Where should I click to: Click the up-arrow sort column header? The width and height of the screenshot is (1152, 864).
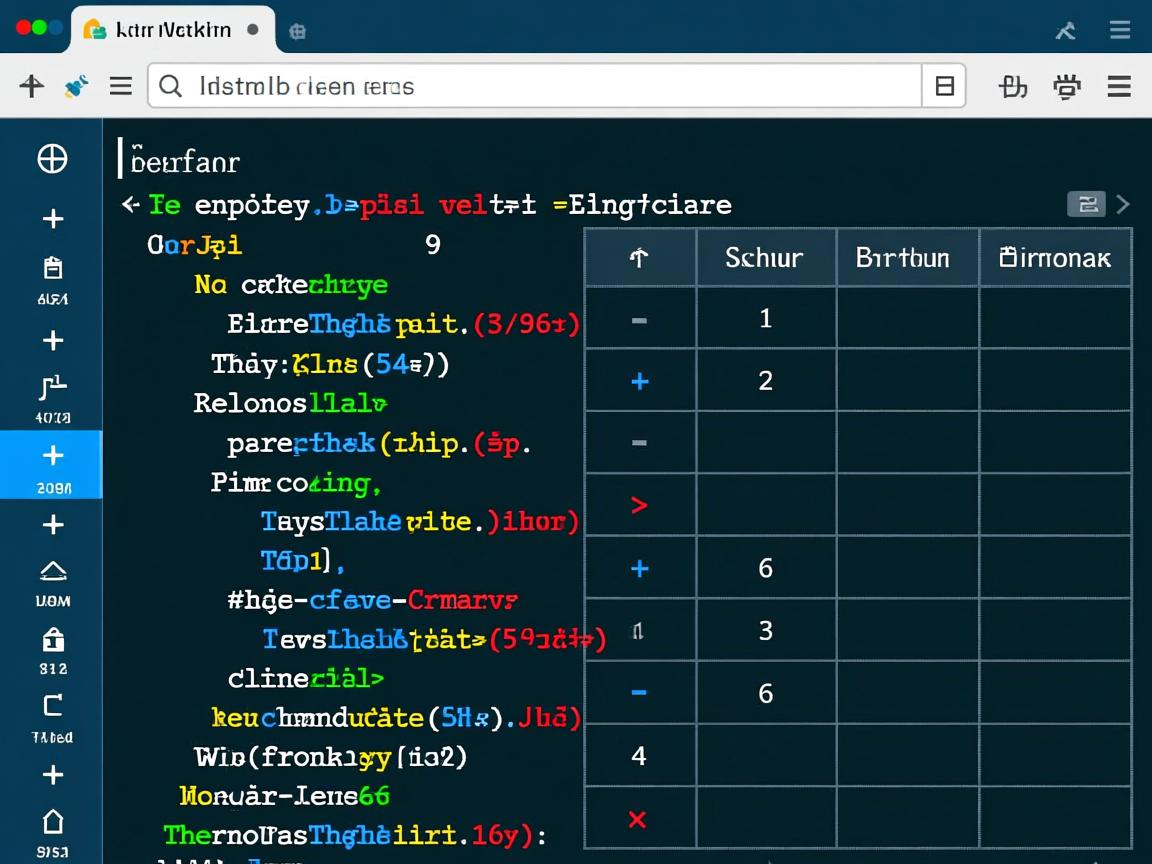click(639, 258)
